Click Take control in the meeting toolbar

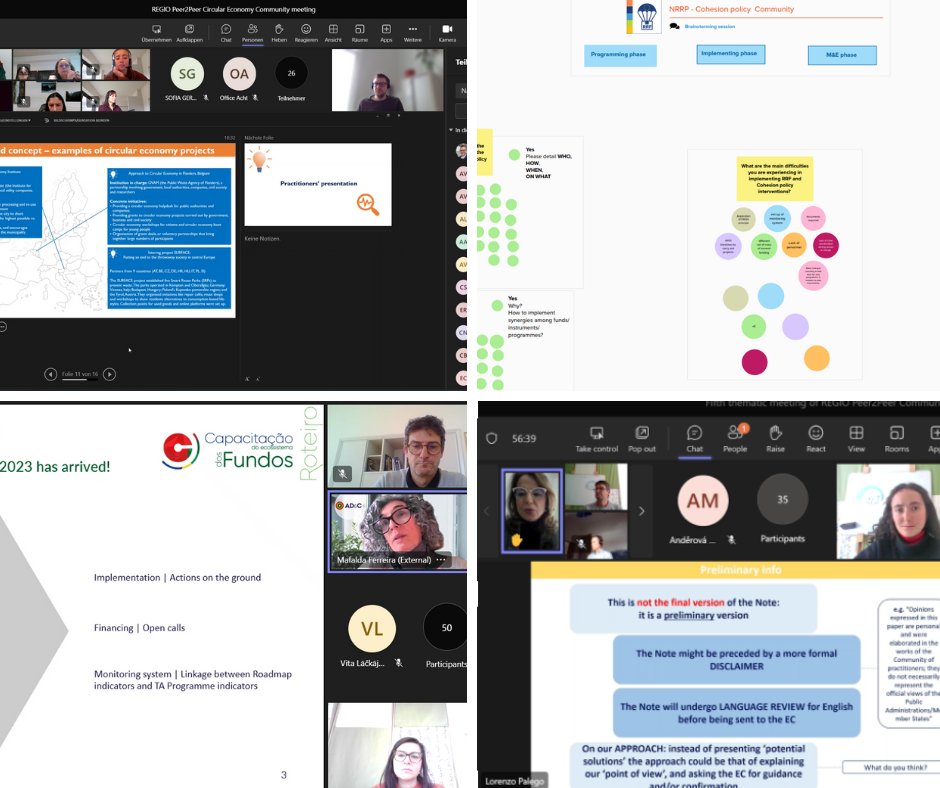coord(596,440)
